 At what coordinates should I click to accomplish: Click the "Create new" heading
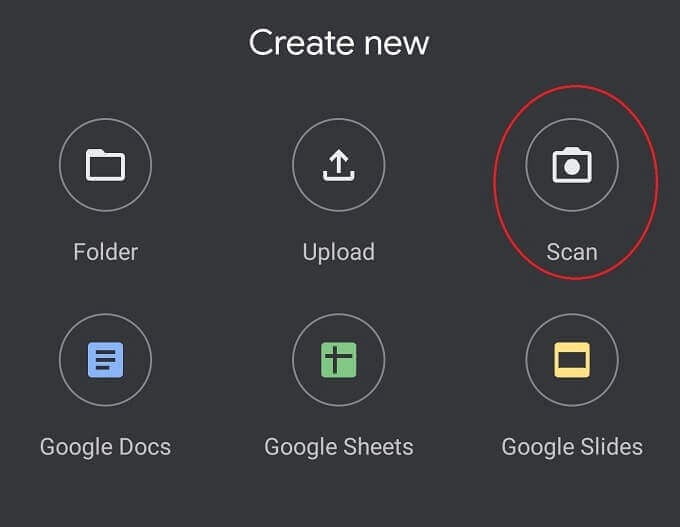click(x=339, y=43)
